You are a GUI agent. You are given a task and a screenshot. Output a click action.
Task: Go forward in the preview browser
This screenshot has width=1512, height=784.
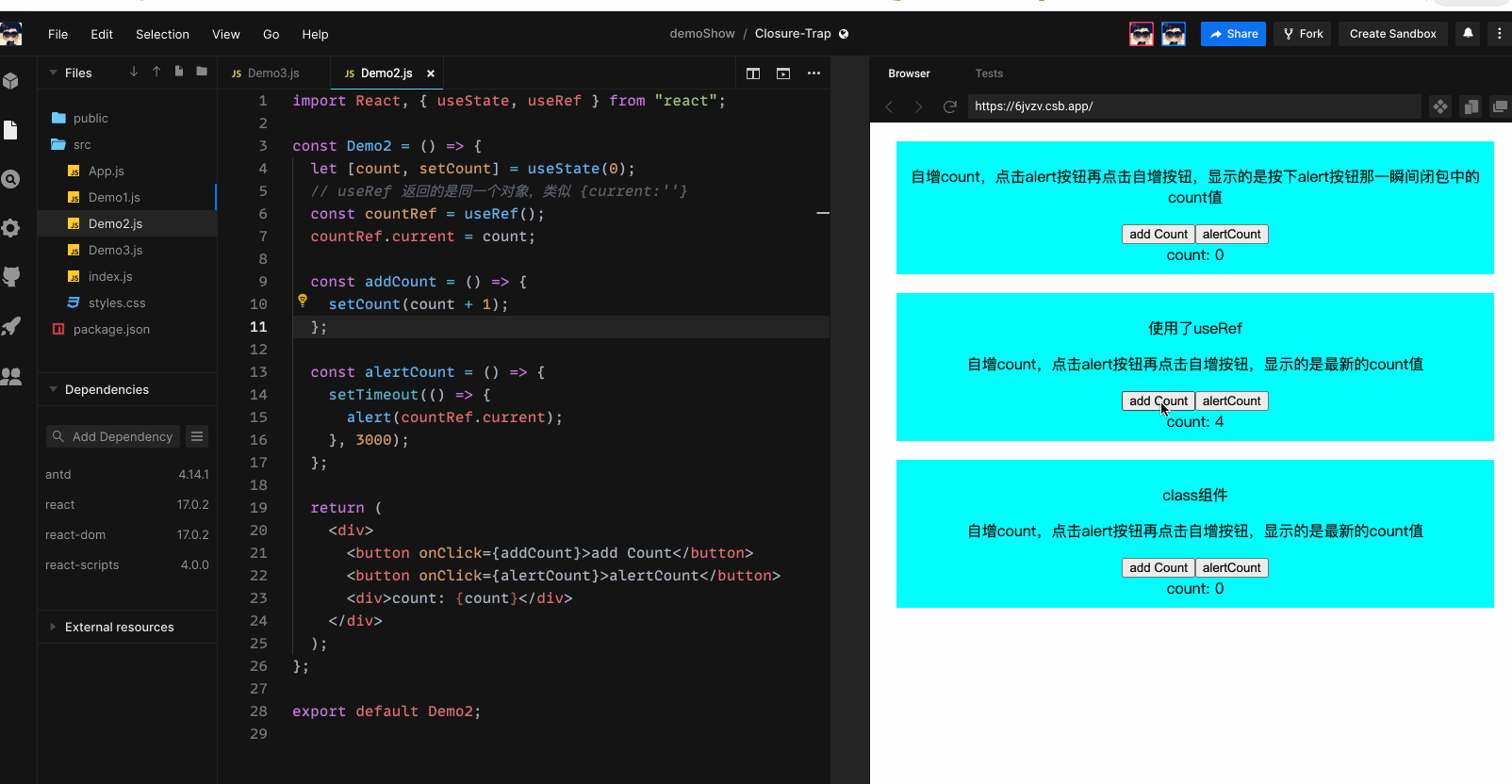pos(918,106)
